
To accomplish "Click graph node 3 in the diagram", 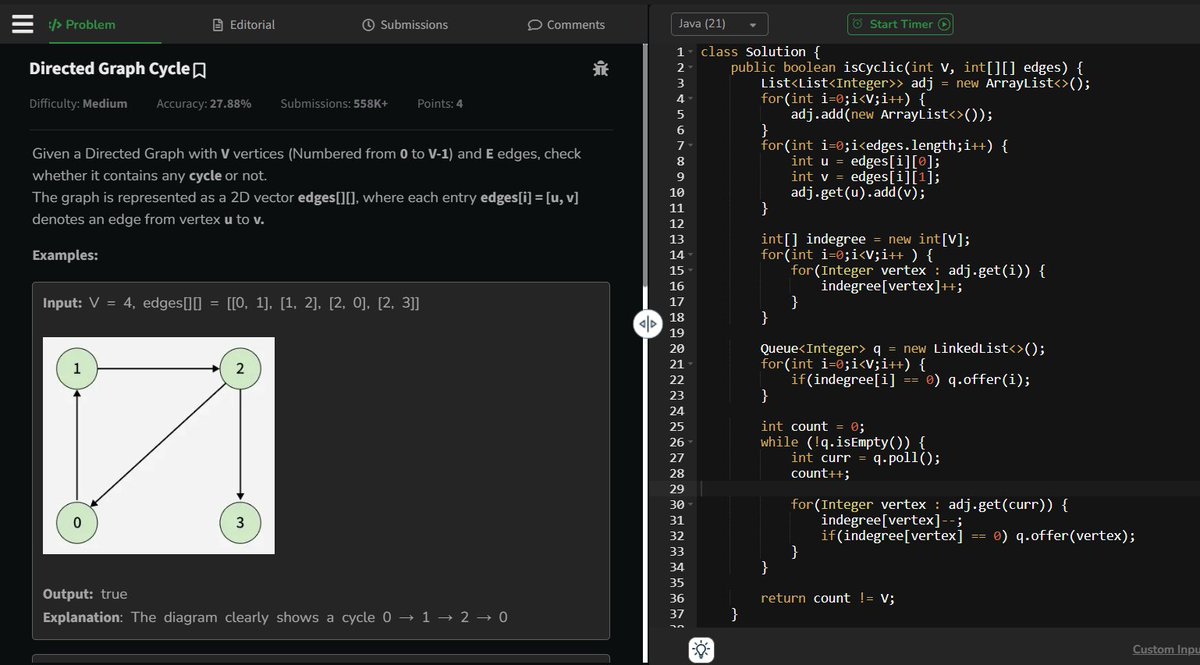I will click(240, 522).
